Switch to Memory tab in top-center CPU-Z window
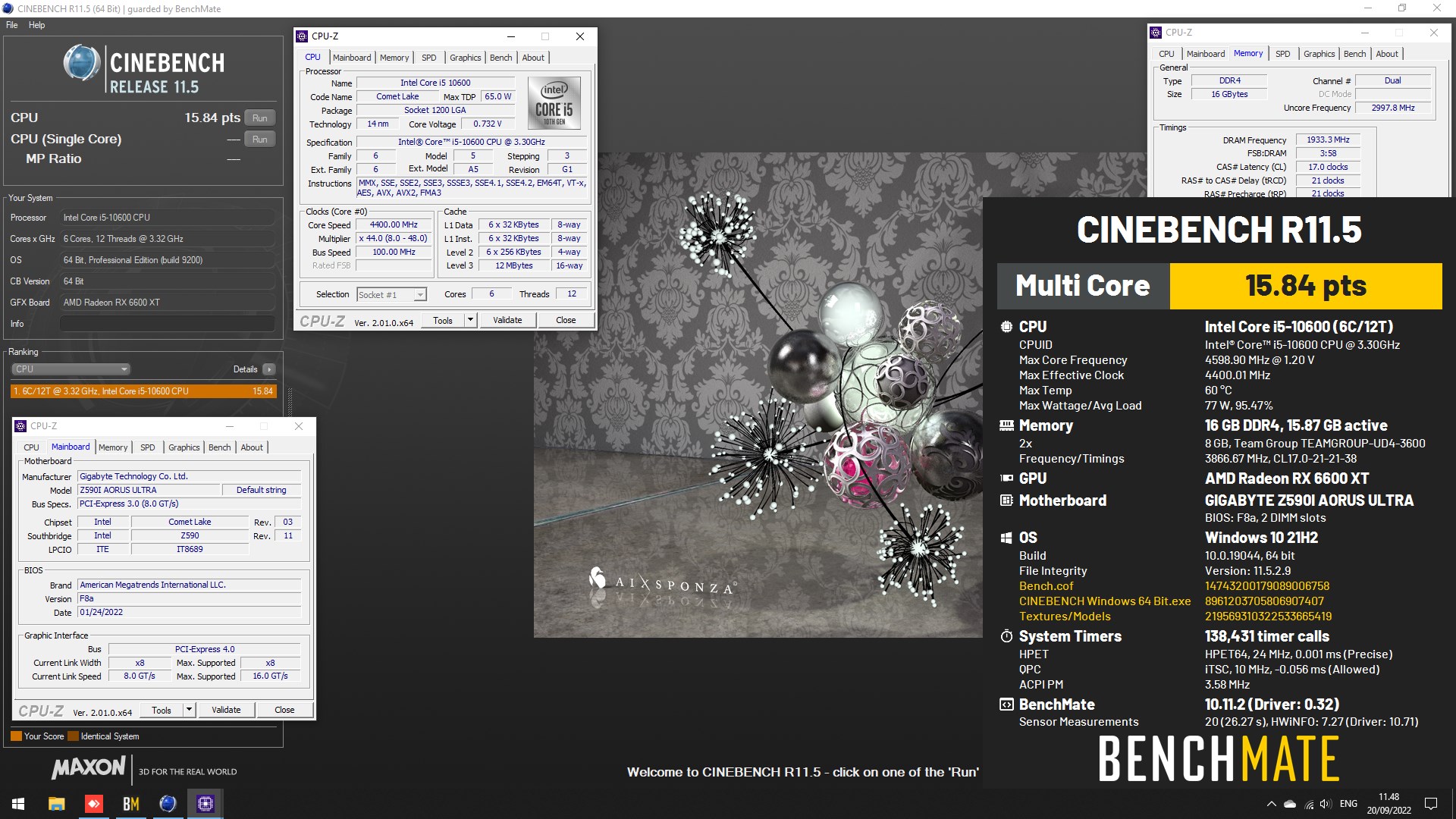This screenshot has height=819, width=1456. 394,58
